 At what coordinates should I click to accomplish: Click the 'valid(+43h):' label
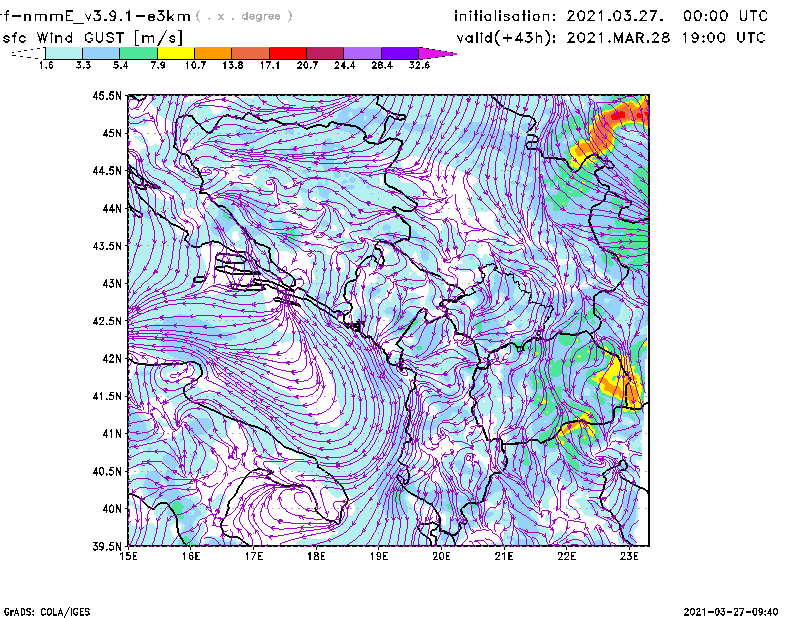(x=507, y=38)
